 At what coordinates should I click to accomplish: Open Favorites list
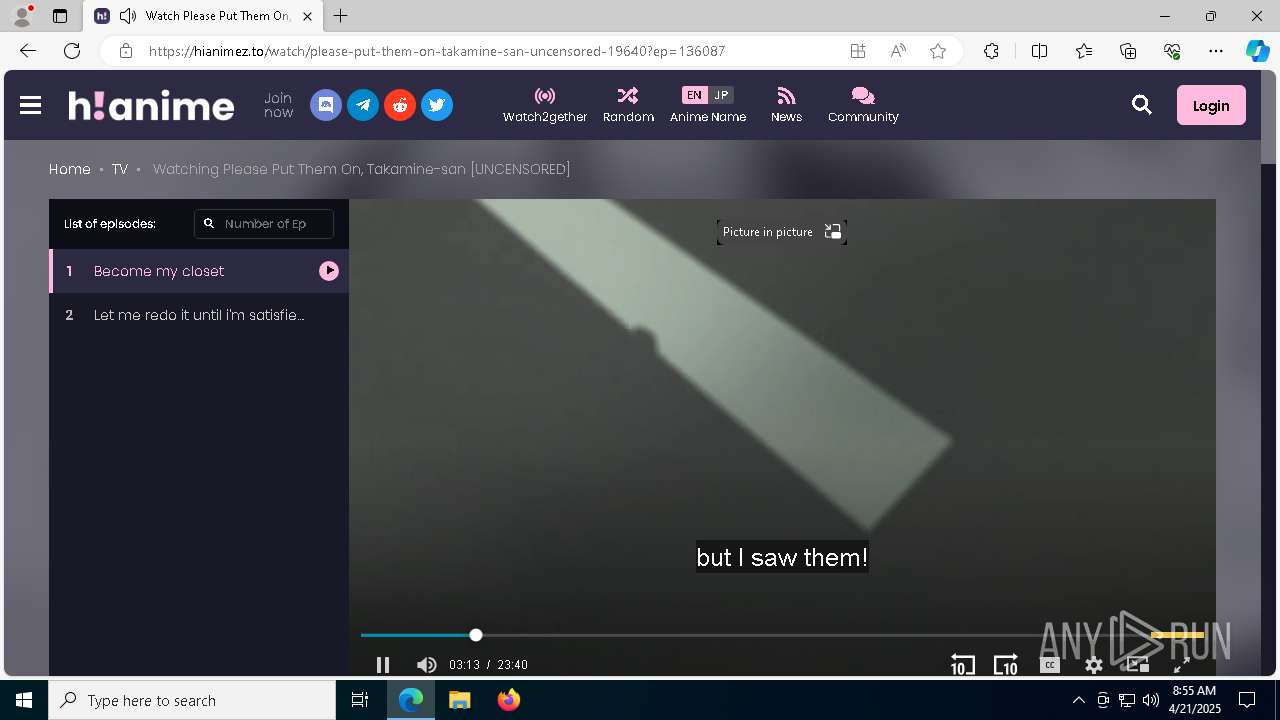click(x=1084, y=51)
